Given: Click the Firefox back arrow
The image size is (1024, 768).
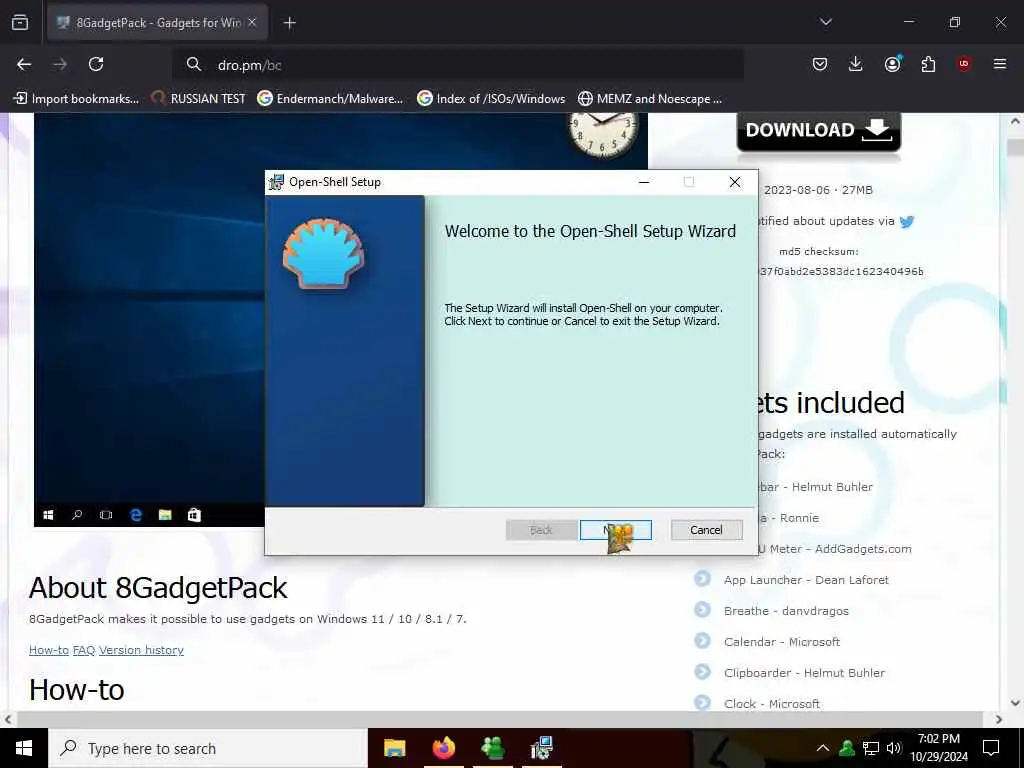Looking at the screenshot, I should tap(24, 64).
